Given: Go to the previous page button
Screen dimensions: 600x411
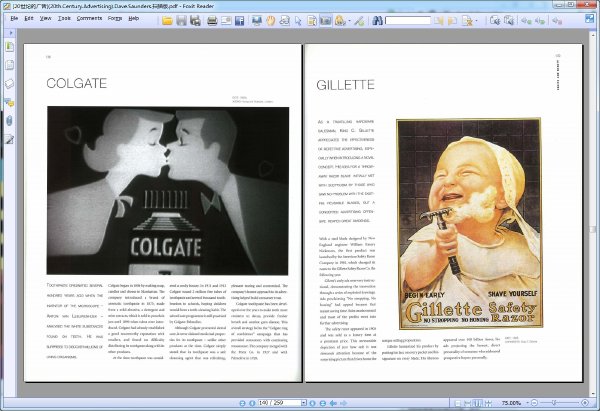Looking at the screenshot, I should [x=252, y=403].
